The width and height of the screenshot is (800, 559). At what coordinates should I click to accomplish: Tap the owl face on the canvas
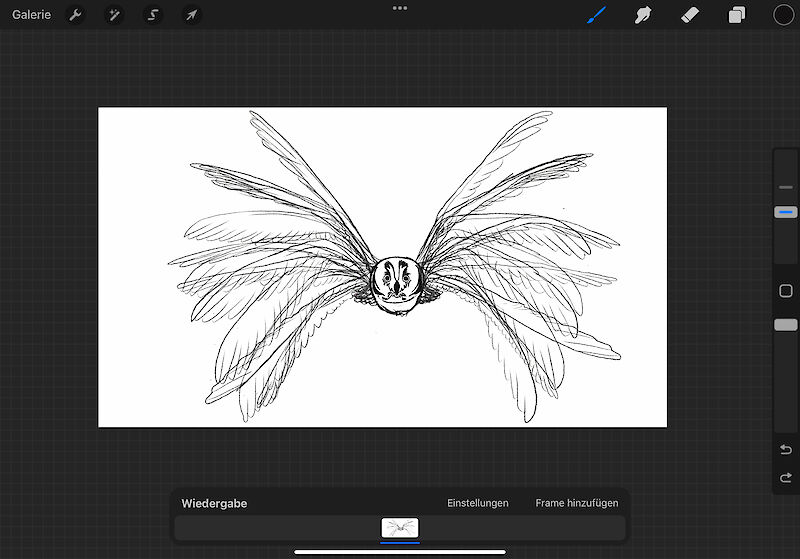pyautogui.click(x=397, y=285)
